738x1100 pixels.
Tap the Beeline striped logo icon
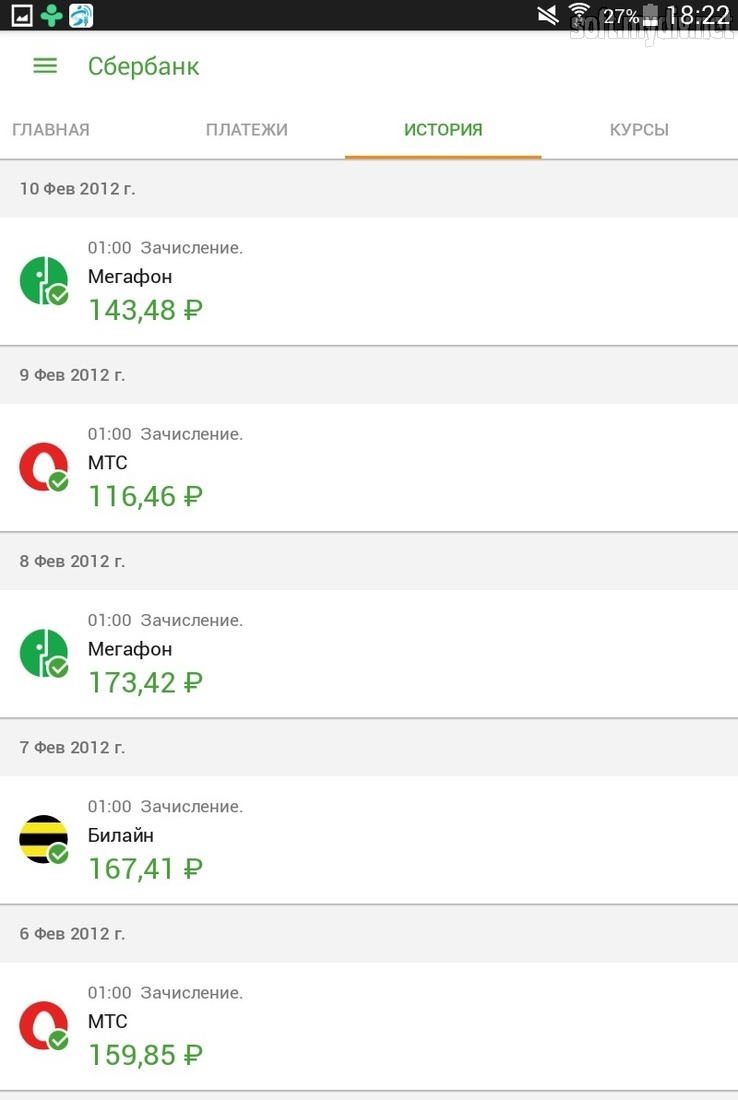coord(43,839)
